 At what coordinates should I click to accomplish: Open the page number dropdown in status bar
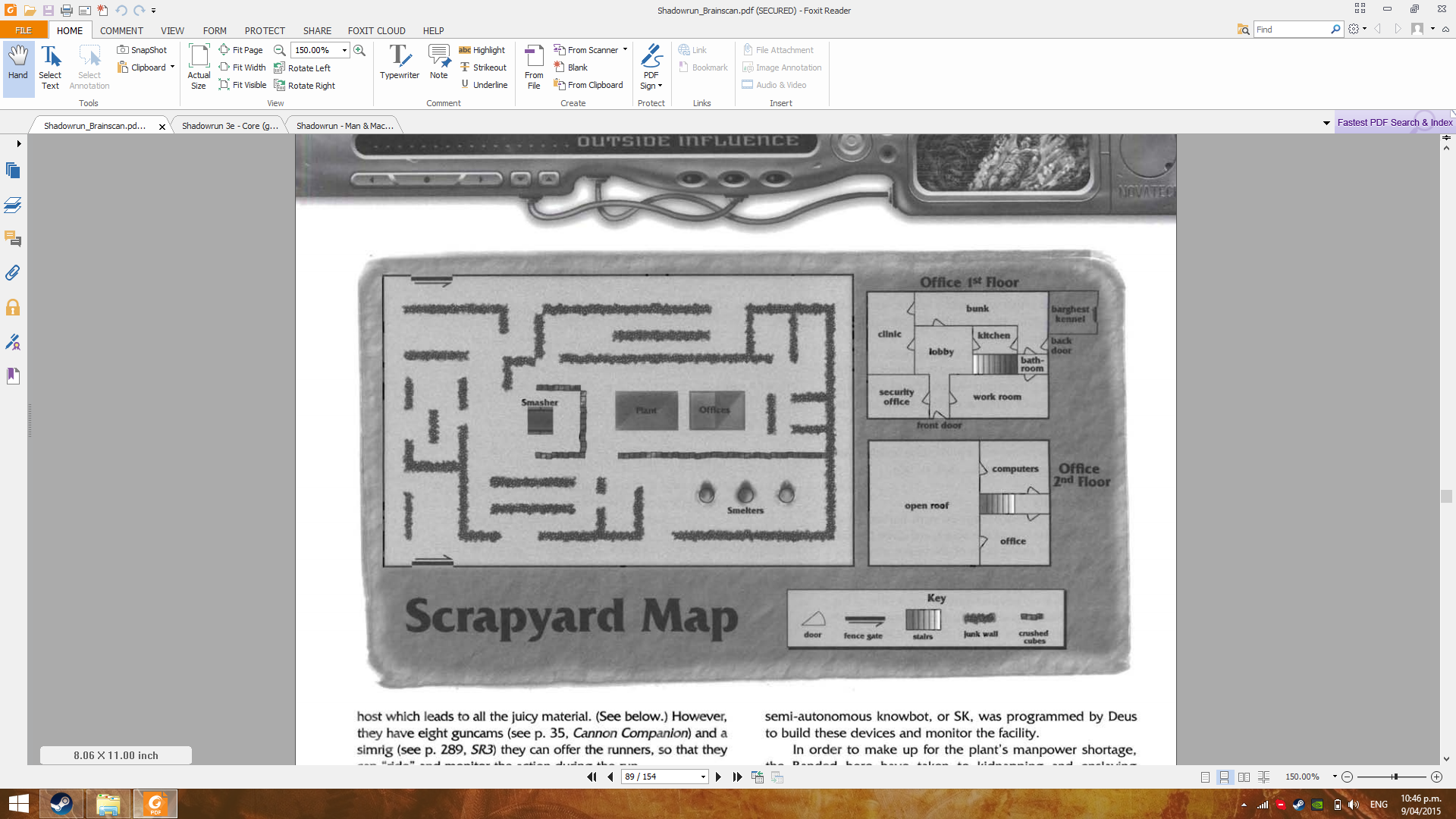(703, 777)
